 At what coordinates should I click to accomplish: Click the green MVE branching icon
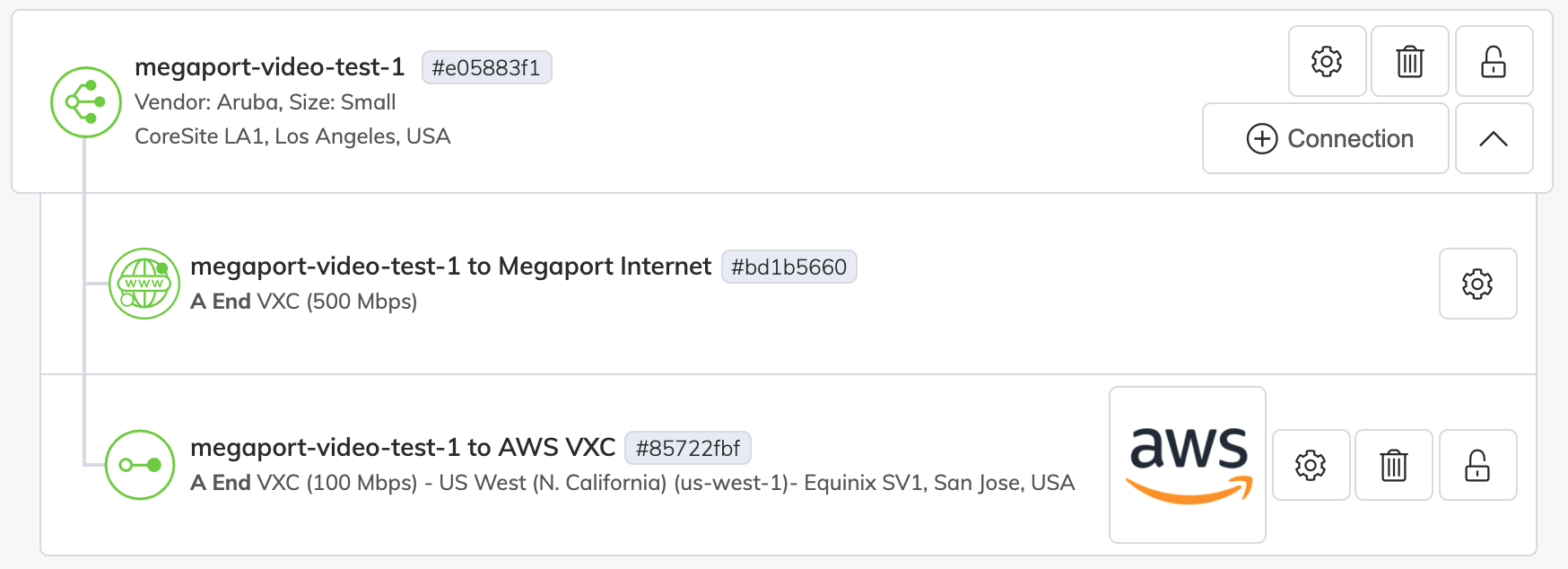coord(85,101)
